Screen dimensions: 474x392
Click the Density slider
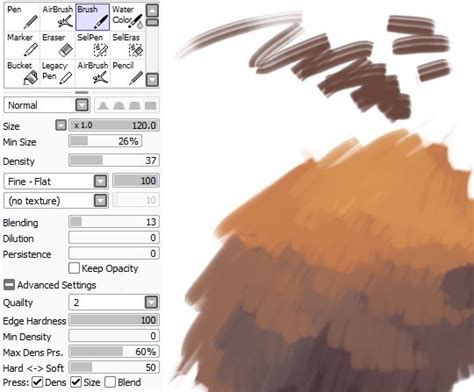point(114,161)
